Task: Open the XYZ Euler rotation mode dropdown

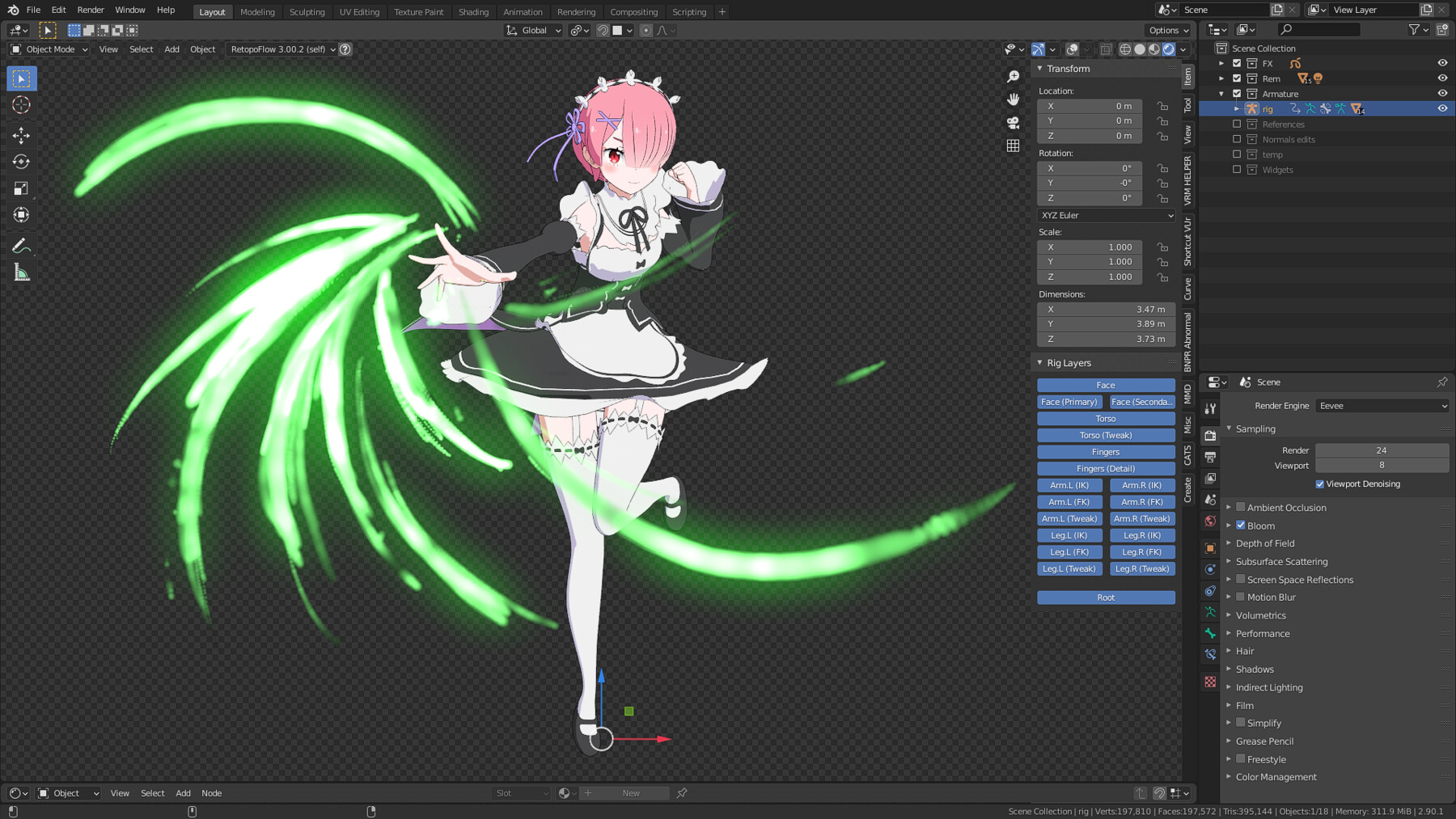Action: click(1106, 216)
